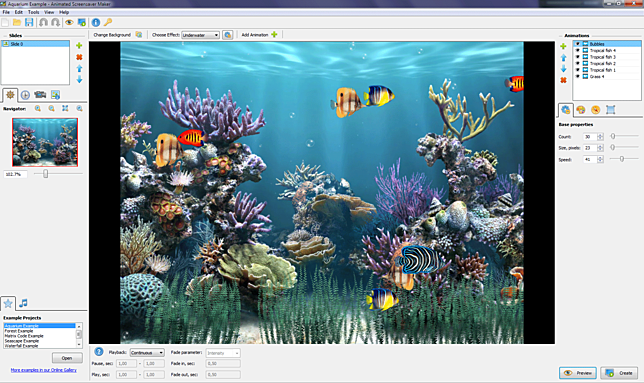Screen dimensions: 644x383
Task: Click the Size, pixels stepper arrows
Action: point(600,148)
